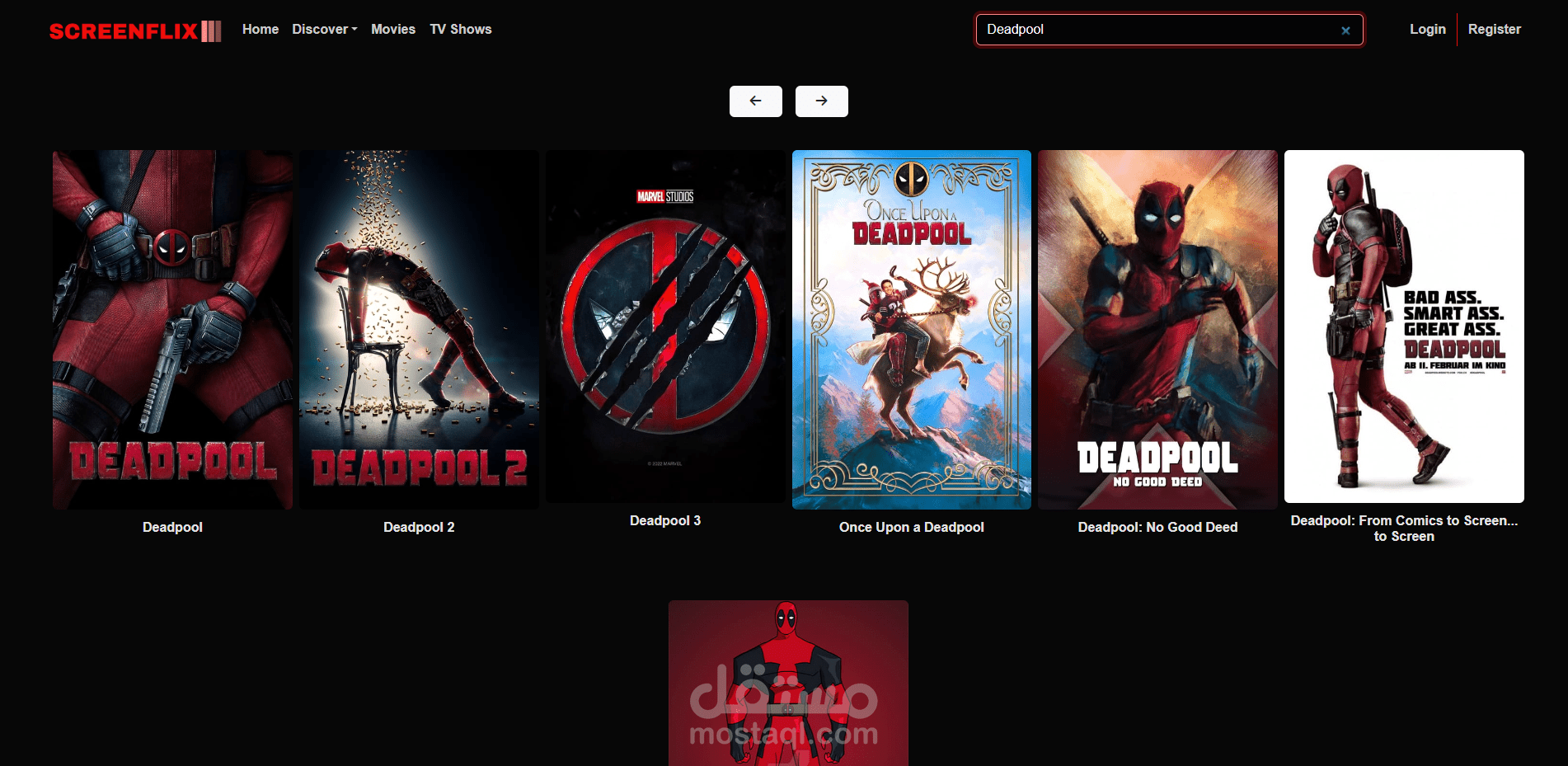Click the 'Deadpool: No Good Deed' title
Image resolution: width=1568 pixels, height=766 pixels.
(1157, 527)
